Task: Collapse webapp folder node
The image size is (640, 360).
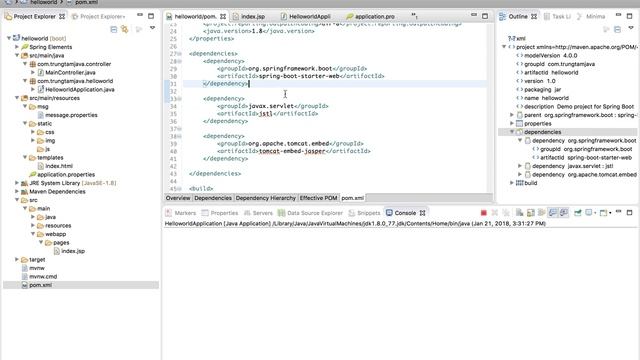Action: pos(33,234)
